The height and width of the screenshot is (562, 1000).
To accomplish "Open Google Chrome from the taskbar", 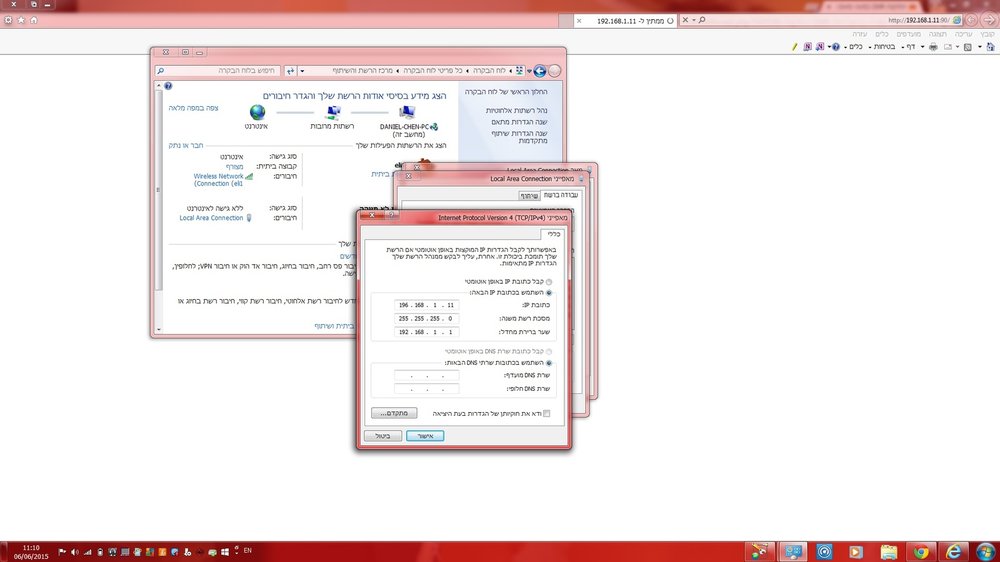I will click(x=921, y=551).
